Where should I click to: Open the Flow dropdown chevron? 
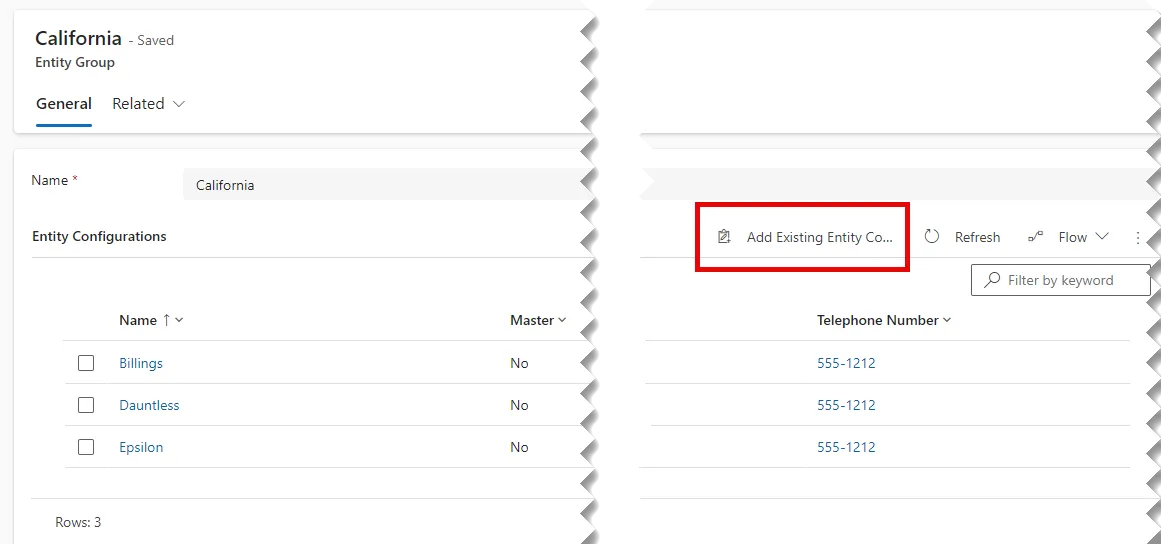click(x=1102, y=237)
